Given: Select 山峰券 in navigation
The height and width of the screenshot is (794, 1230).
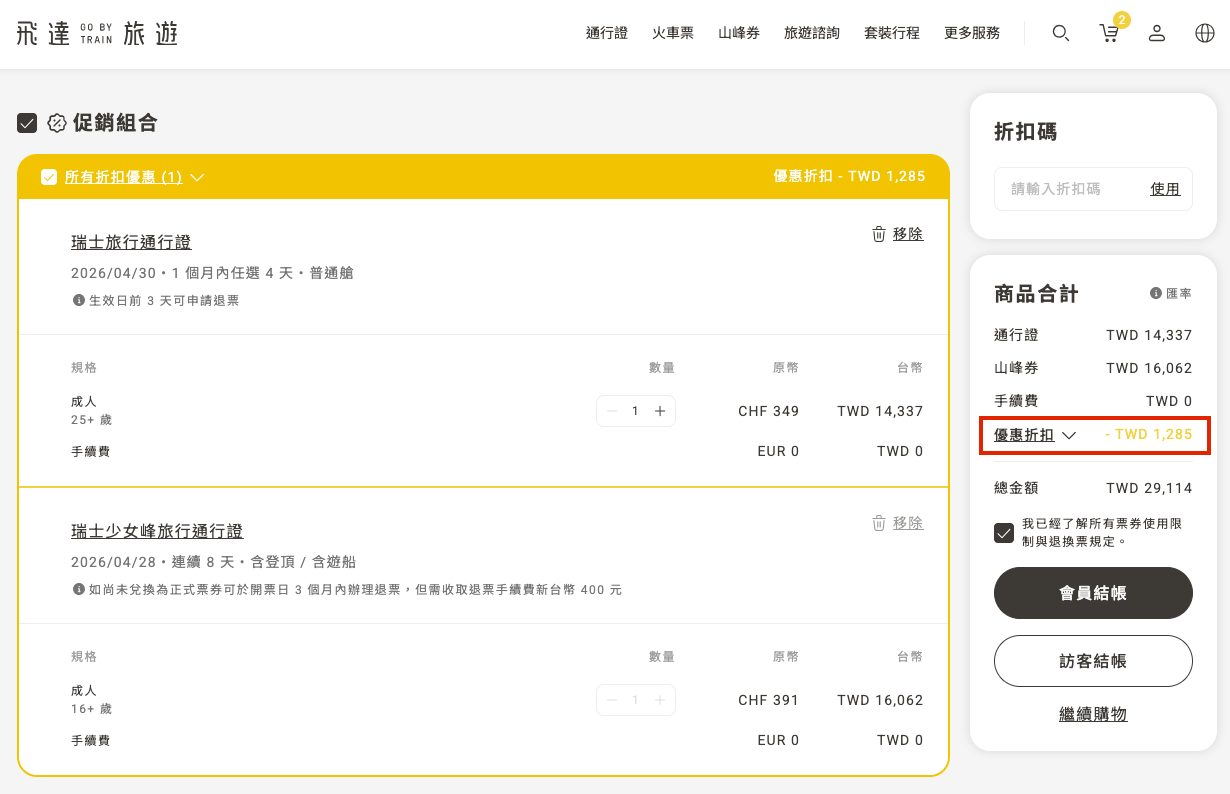Looking at the screenshot, I should point(739,33).
